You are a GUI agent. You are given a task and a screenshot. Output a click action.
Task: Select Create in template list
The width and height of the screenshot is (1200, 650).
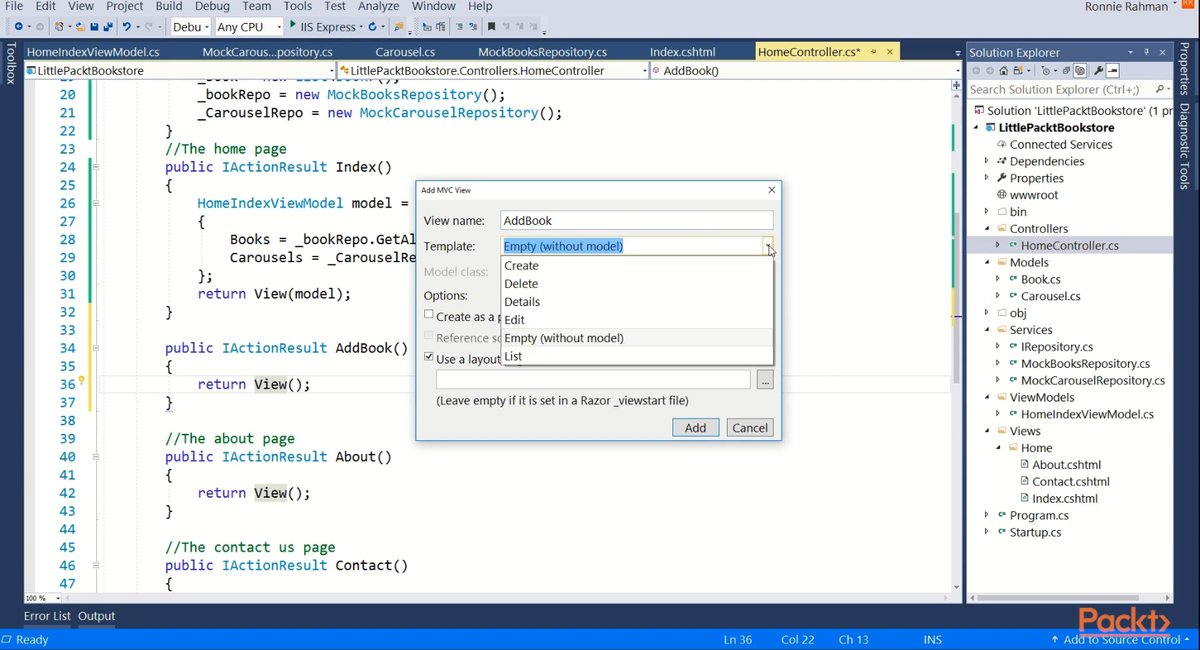tap(637, 266)
